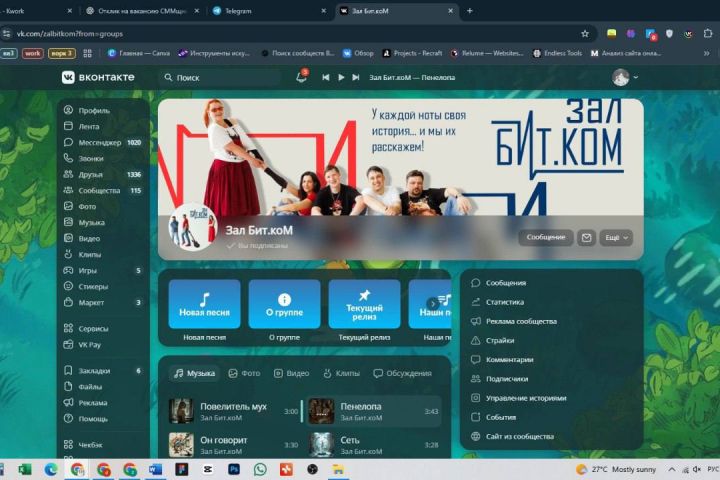Screen dimensions: 720x480
Task: Play the track Повелитель мух
Action: (234, 411)
